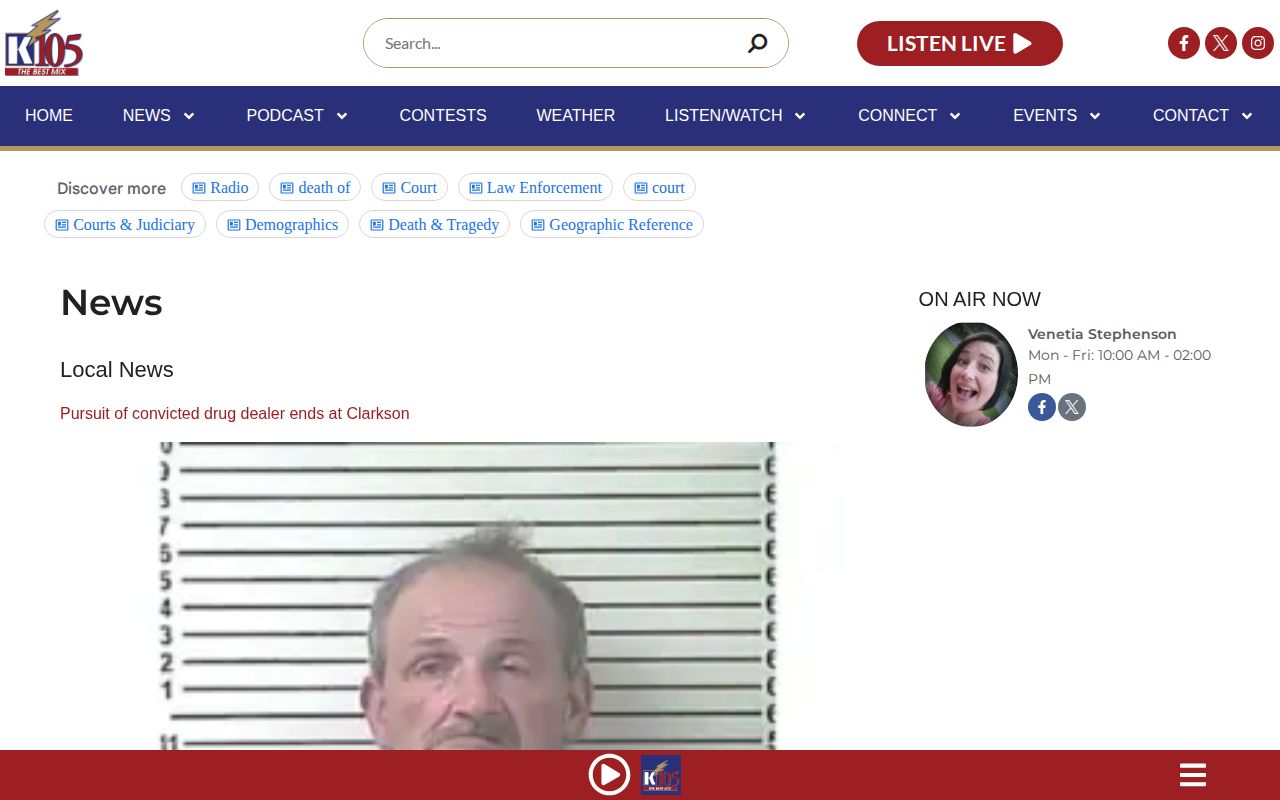Screen dimensions: 1280x800
Task: Go to HOME in navigation bar
Action: pyautogui.click(x=49, y=116)
